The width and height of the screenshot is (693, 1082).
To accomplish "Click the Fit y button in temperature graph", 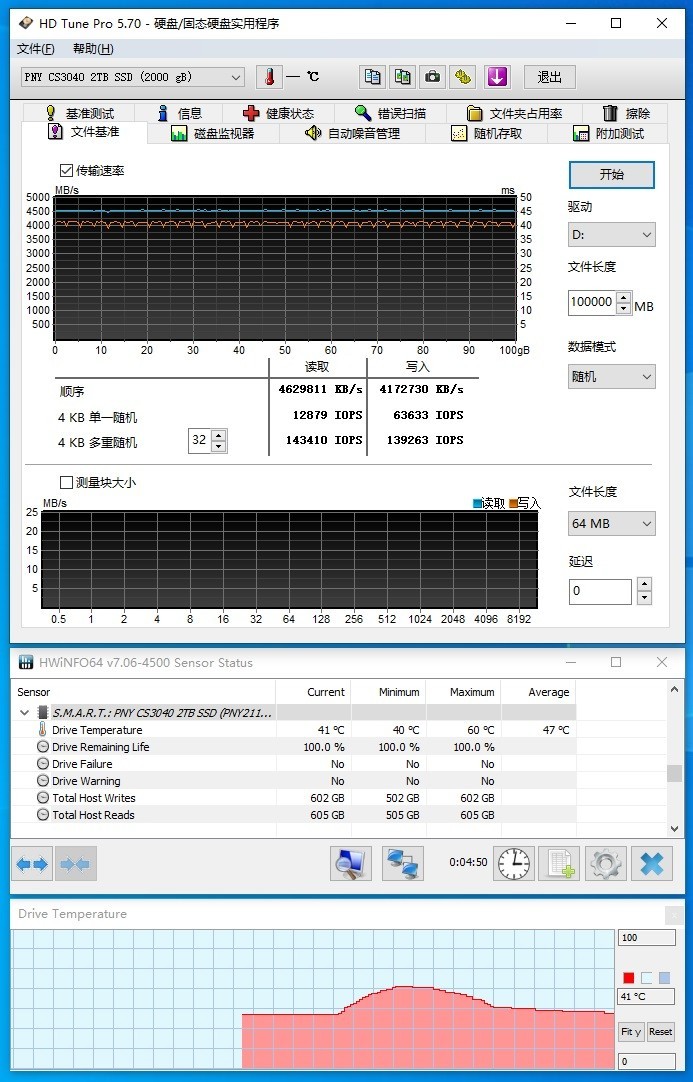I will [631, 1032].
